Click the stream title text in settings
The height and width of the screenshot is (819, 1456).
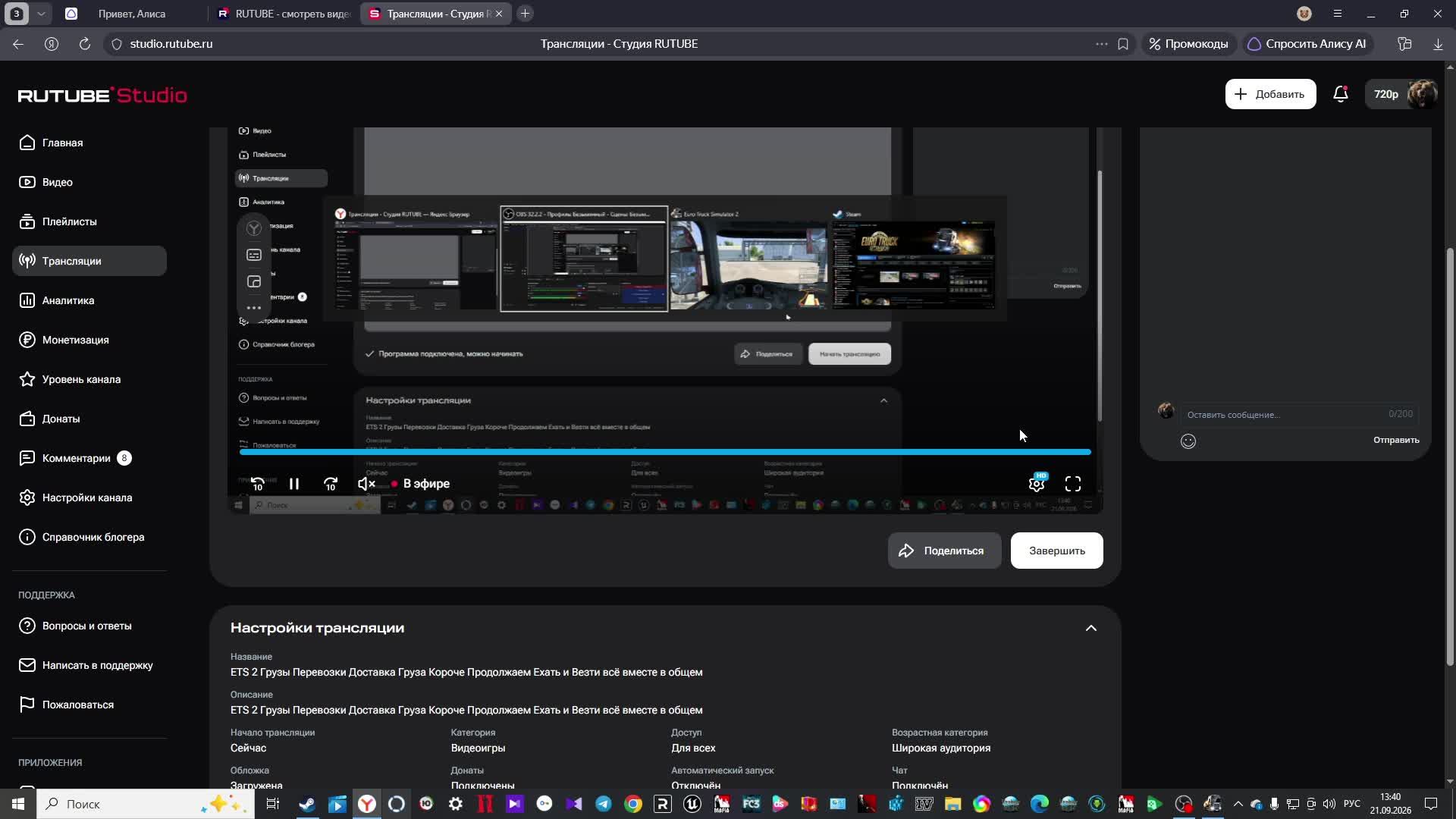(x=466, y=672)
